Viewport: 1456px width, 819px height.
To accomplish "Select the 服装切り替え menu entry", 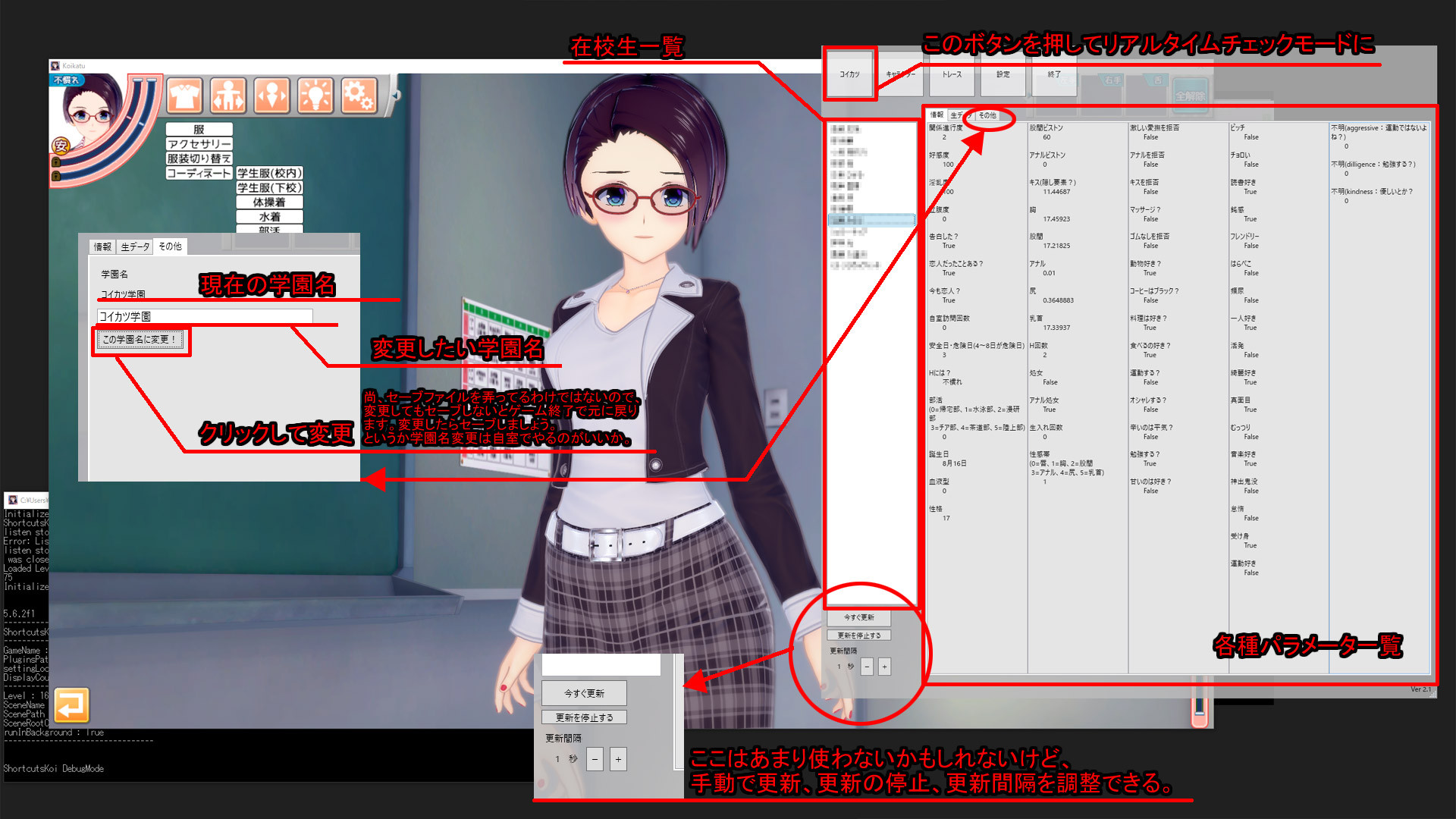I will click(199, 158).
